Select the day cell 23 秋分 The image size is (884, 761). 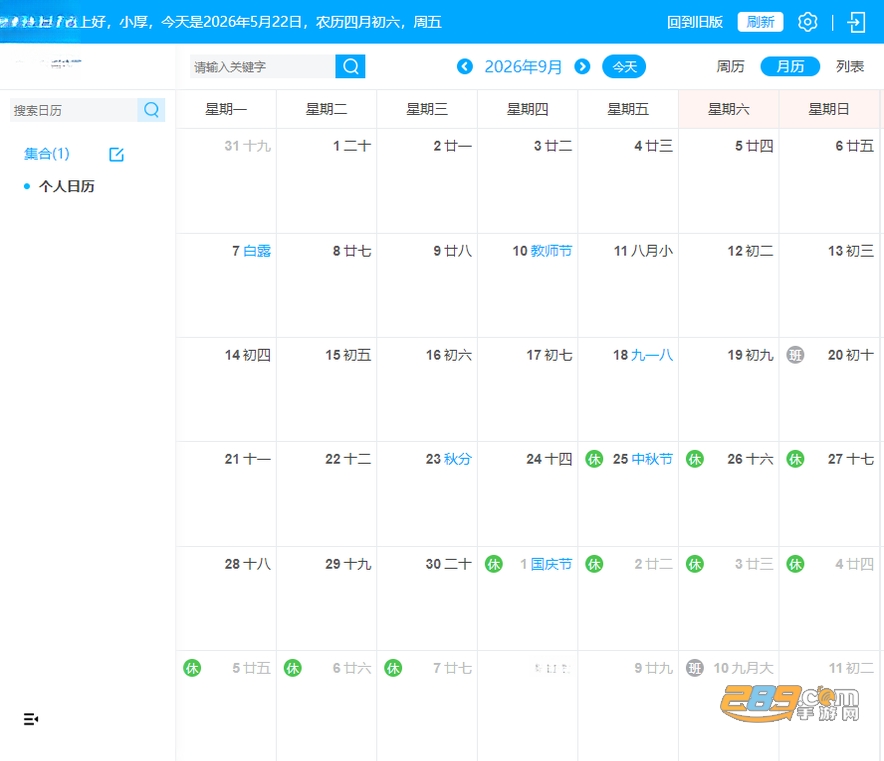click(427, 494)
